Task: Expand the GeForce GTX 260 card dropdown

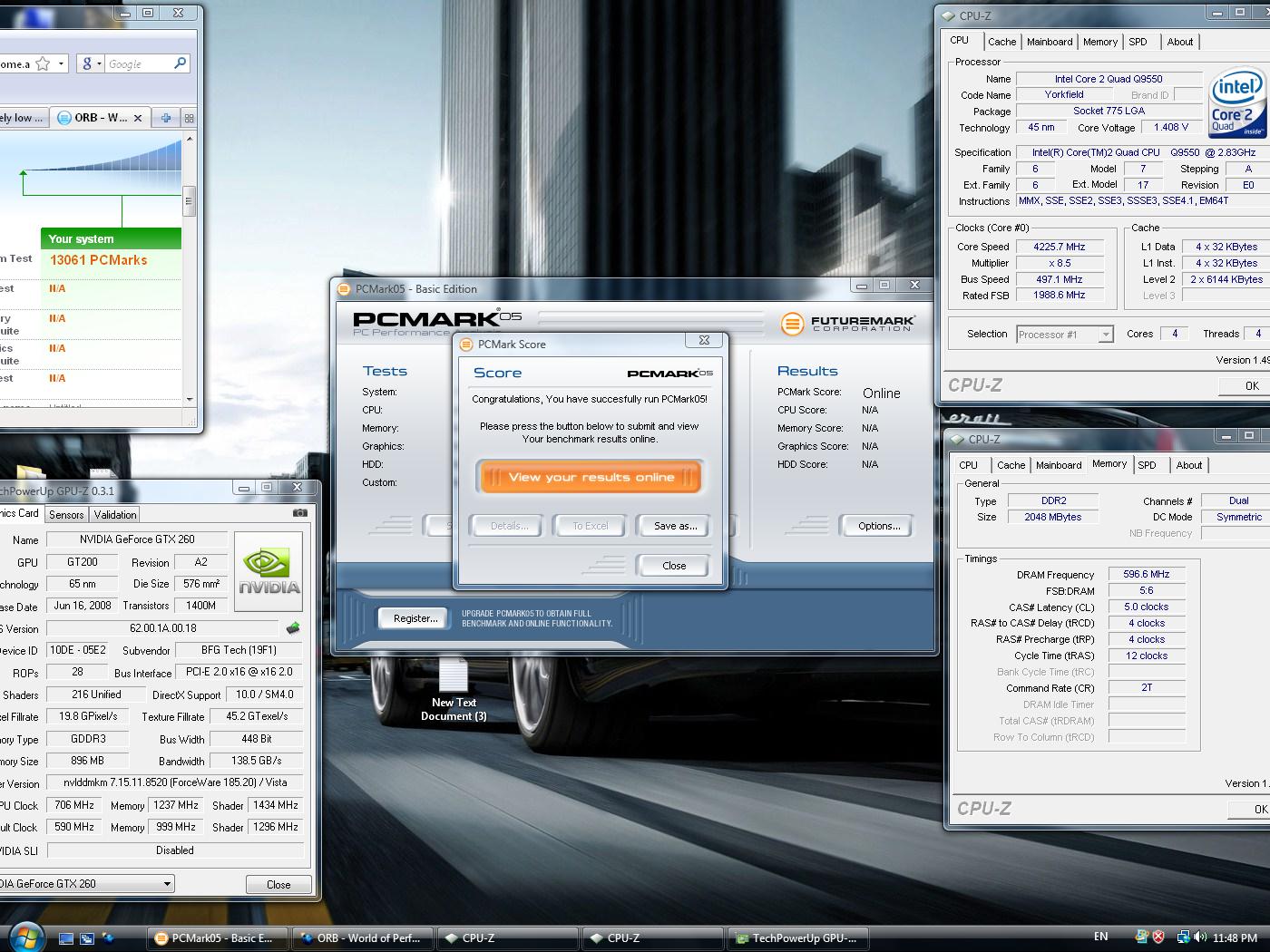Action: point(167,884)
